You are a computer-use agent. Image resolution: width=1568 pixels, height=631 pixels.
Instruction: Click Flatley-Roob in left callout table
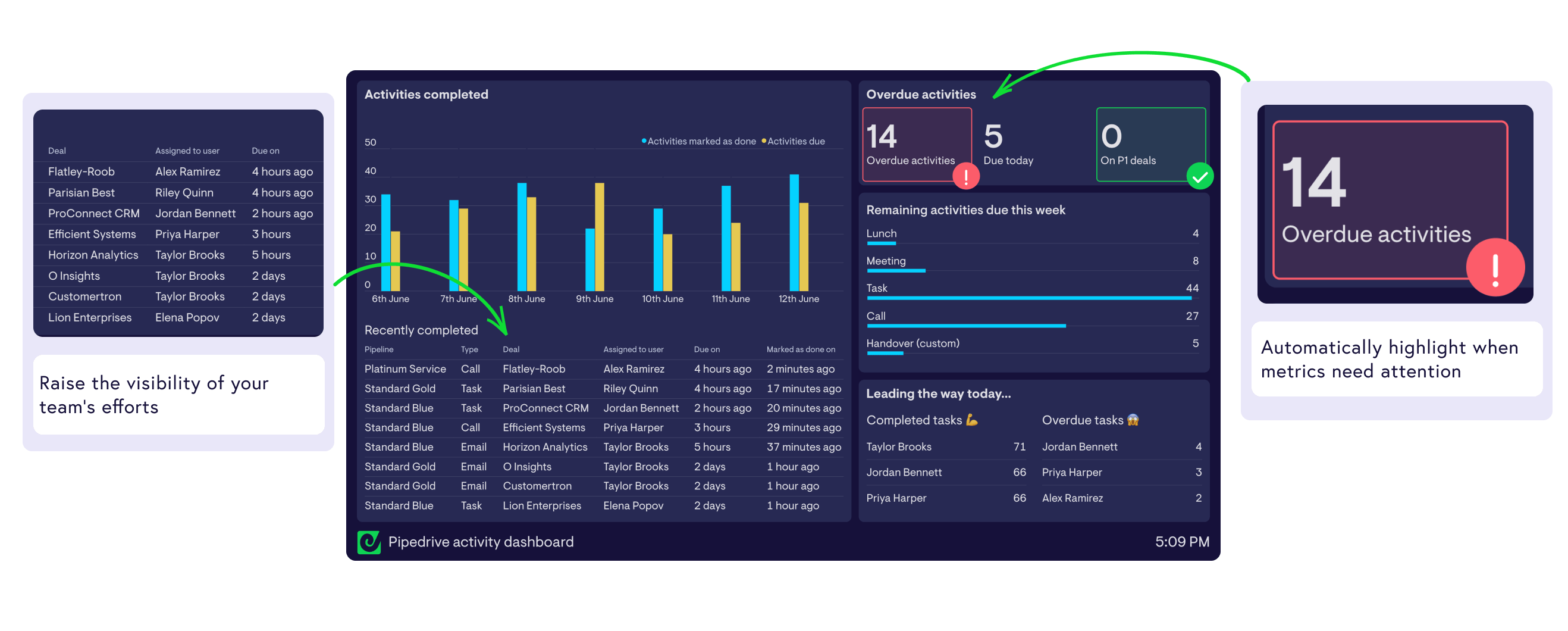[x=81, y=173]
